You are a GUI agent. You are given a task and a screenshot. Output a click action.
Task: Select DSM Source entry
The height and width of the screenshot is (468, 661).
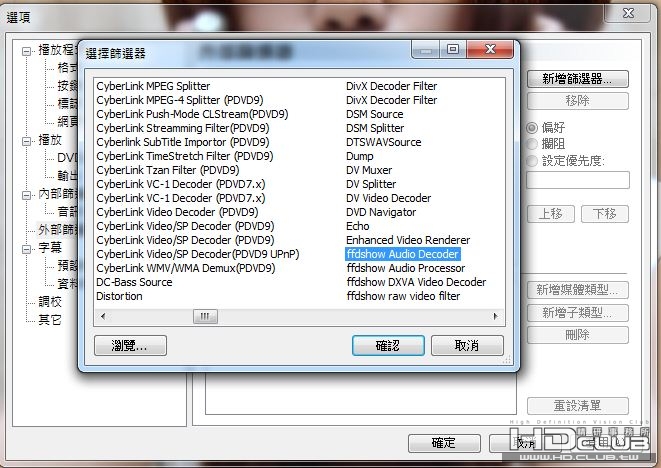374,114
